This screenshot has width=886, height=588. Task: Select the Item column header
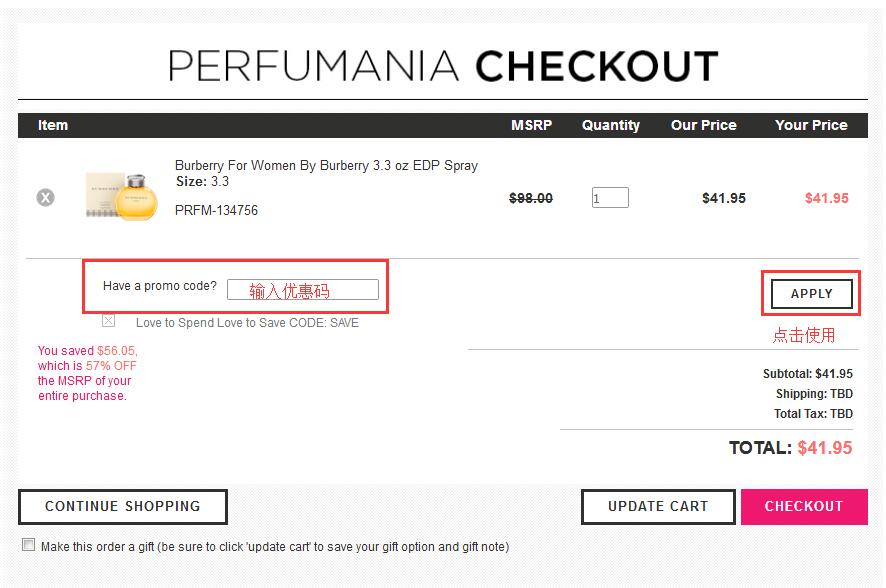[x=53, y=125]
